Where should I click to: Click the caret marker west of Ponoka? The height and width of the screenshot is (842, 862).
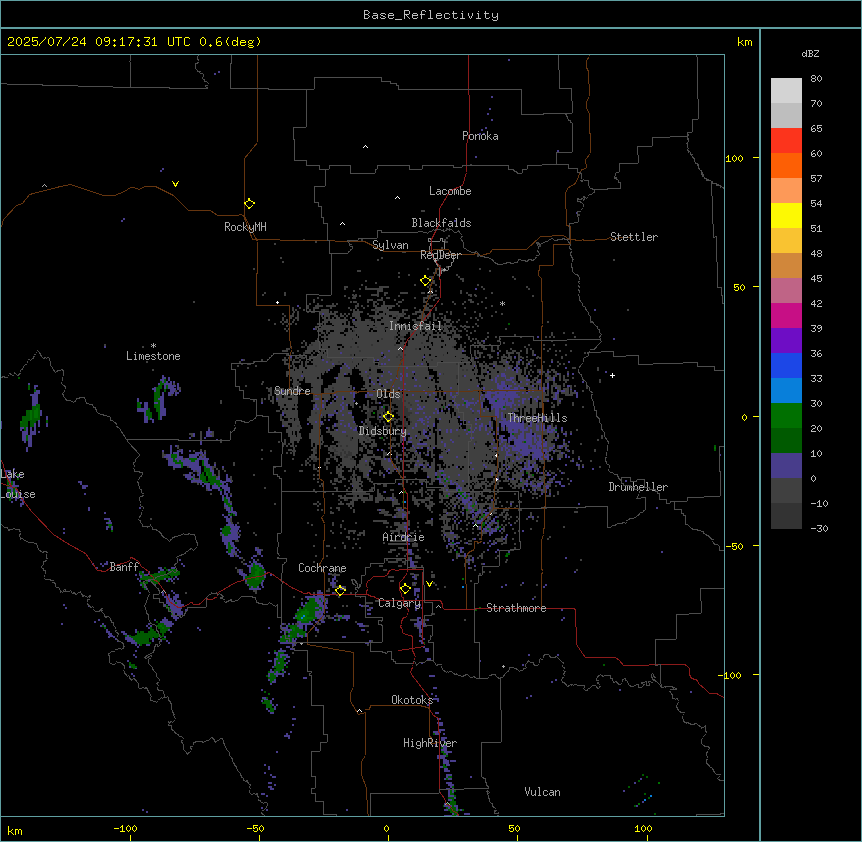coord(365,147)
